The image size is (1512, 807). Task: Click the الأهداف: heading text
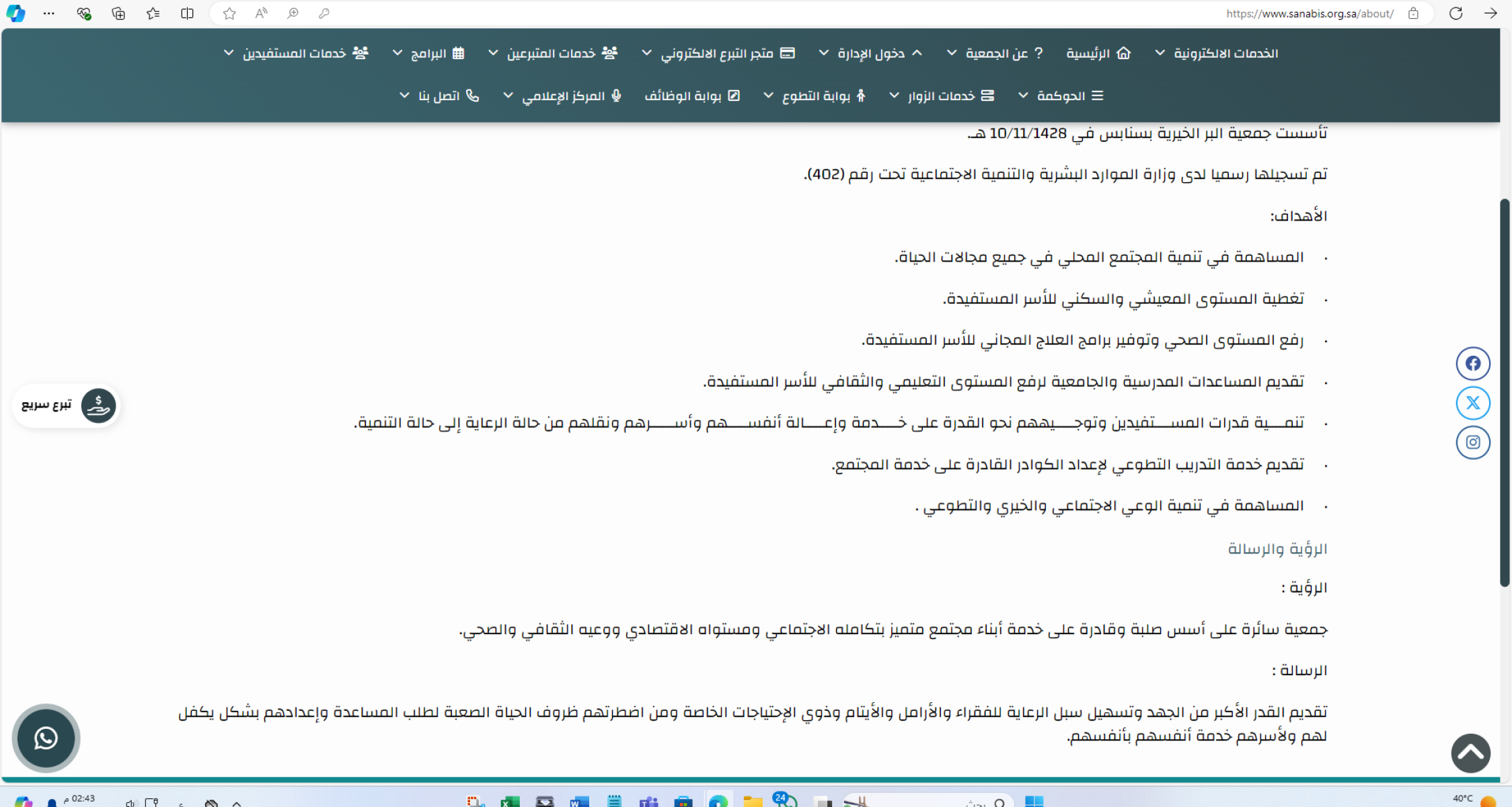(1298, 216)
